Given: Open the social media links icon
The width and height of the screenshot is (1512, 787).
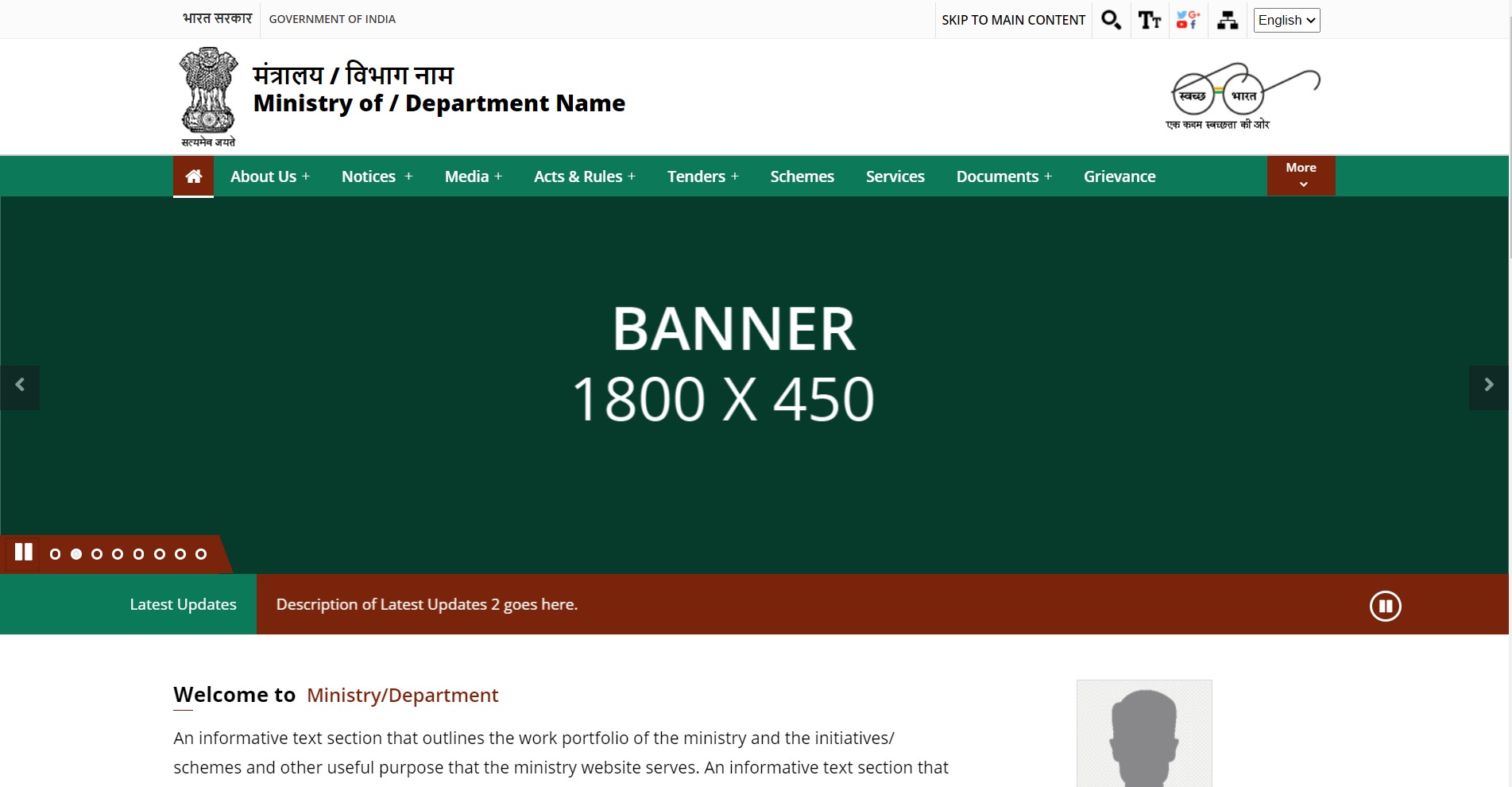Looking at the screenshot, I should coord(1188,20).
